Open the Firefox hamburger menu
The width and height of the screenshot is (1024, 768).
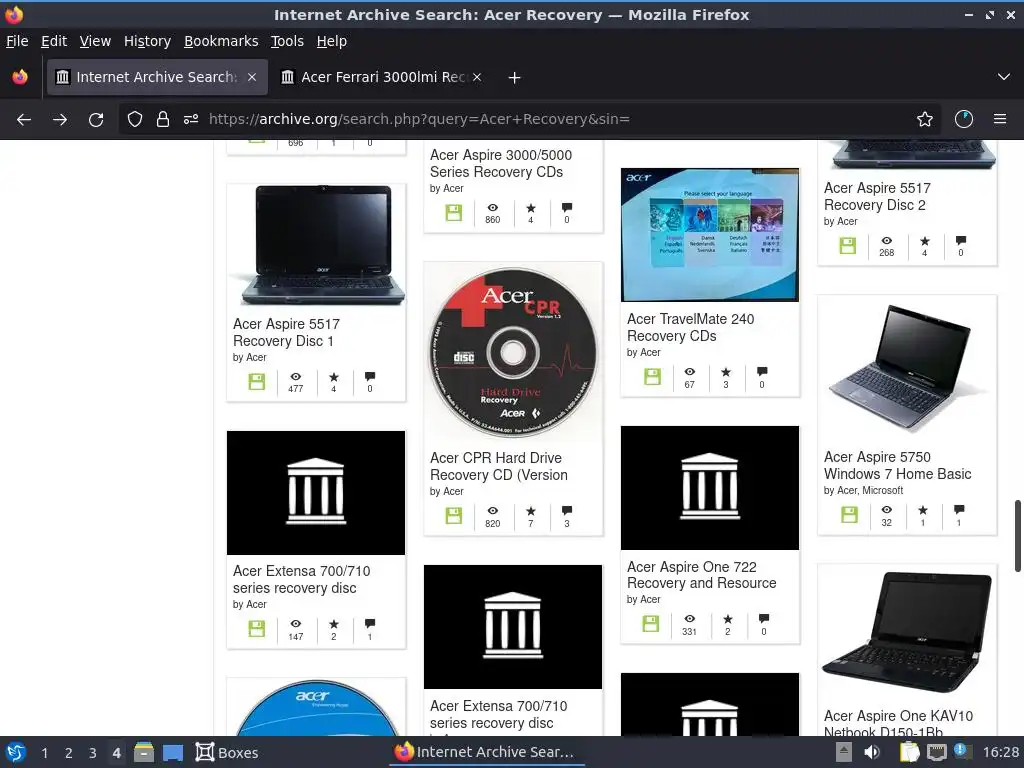[x=1000, y=120]
